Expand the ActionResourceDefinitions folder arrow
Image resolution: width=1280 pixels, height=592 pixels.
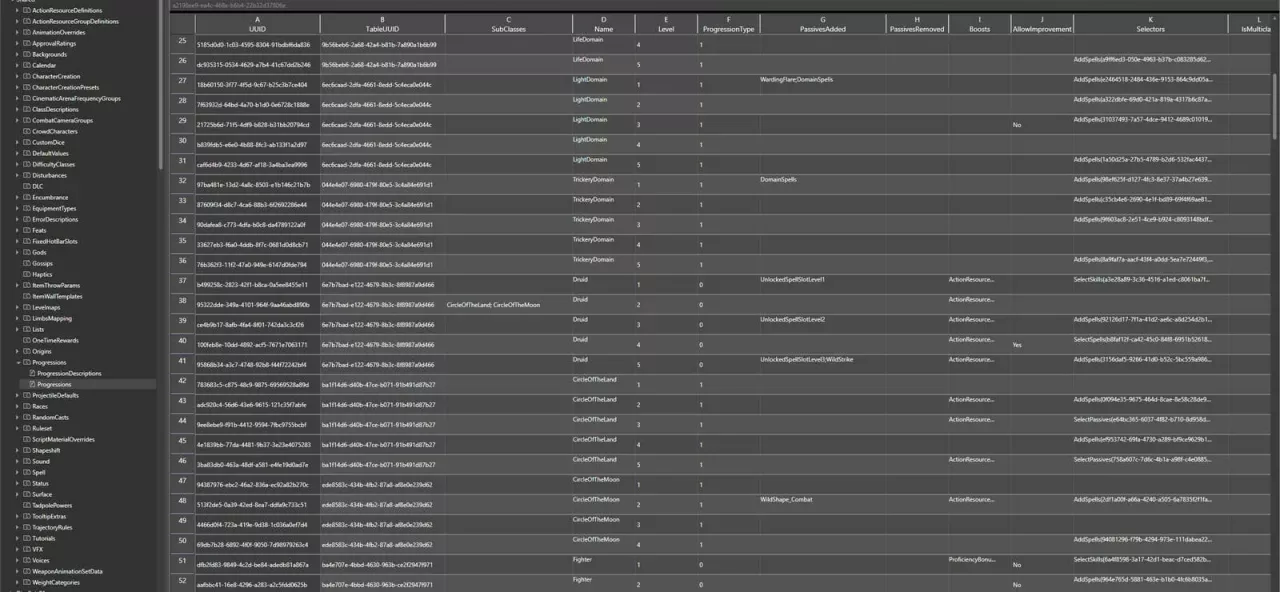17,10
